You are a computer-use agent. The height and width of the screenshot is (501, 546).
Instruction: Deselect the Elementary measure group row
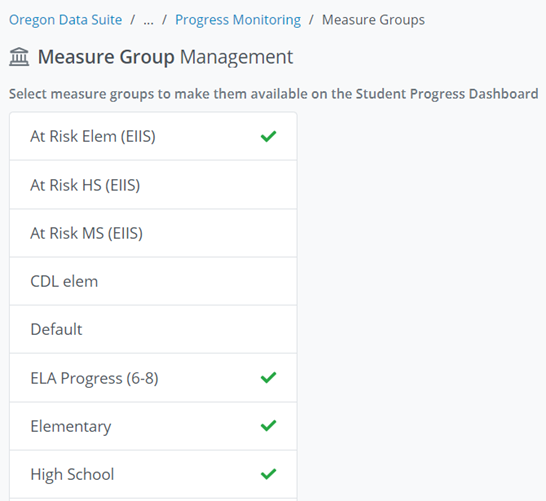pos(153,426)
